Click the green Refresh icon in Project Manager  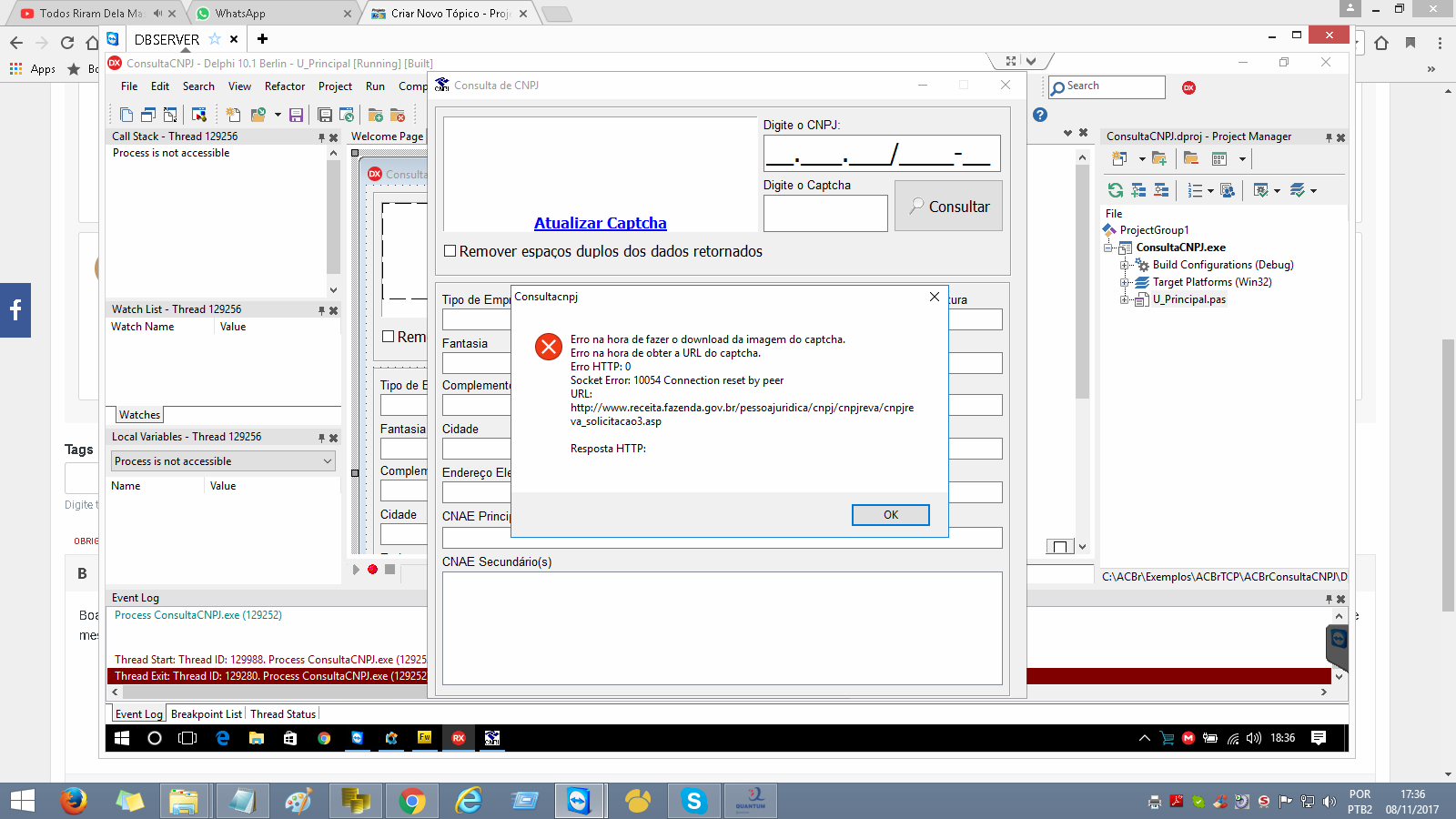pos(1115,190)
